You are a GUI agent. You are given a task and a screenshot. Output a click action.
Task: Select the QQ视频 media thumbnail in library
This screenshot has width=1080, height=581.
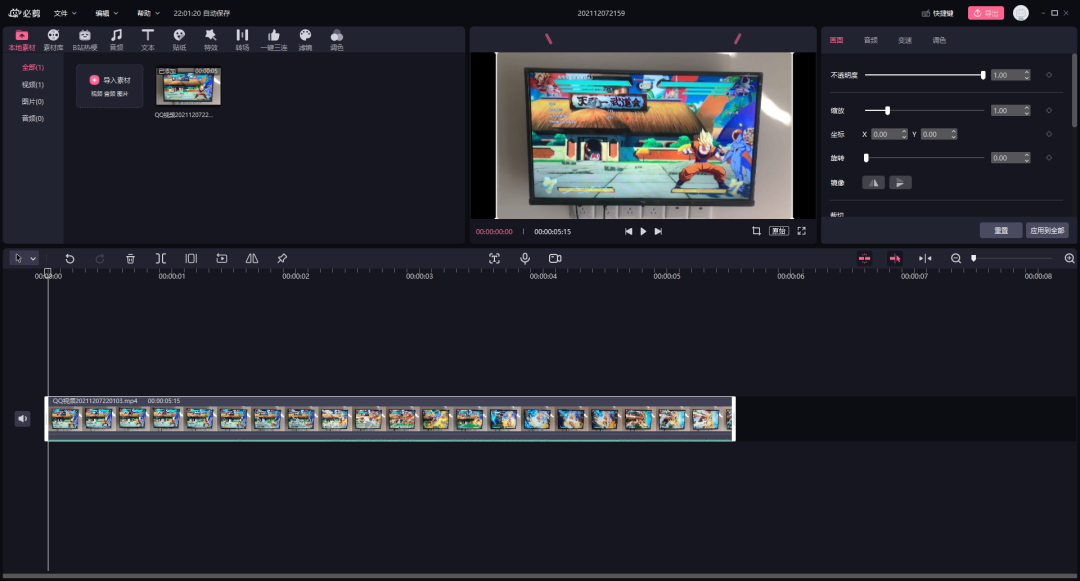188,87
